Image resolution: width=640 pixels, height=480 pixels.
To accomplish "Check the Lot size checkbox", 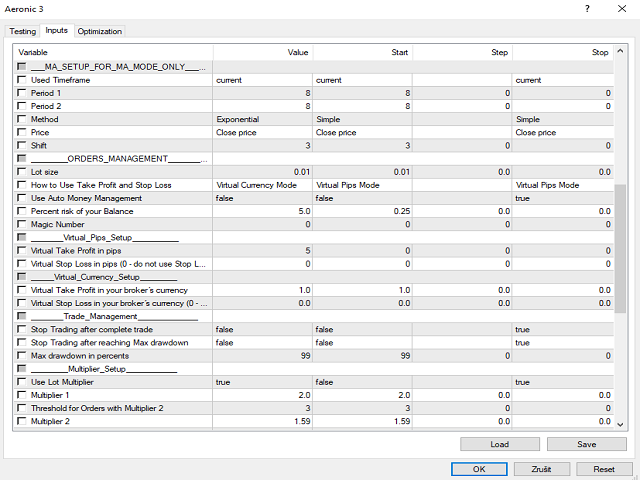I will [x=22, y=171].
